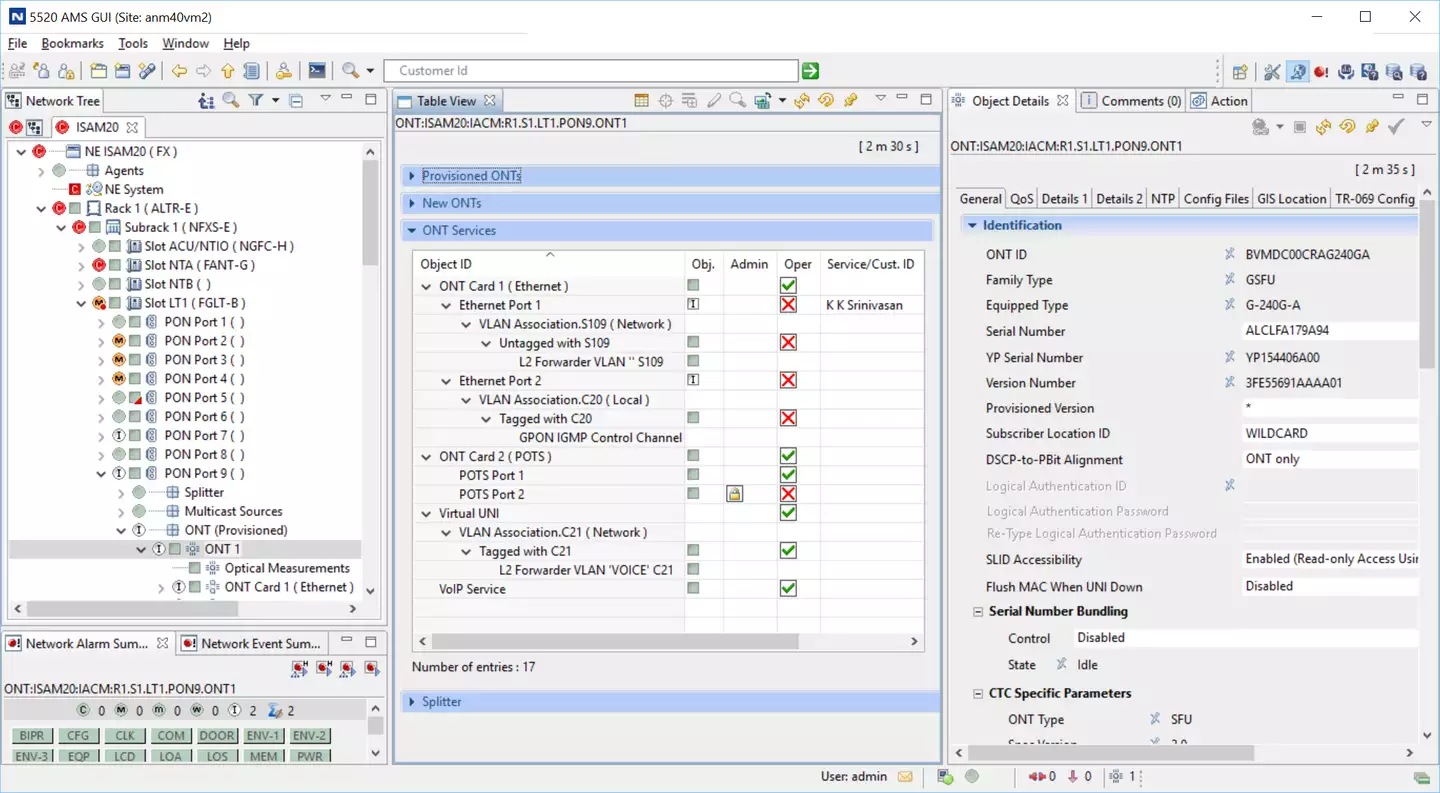
Task: Click the Serial Number field ALCLFA179A94
Action: point(1329,331)
